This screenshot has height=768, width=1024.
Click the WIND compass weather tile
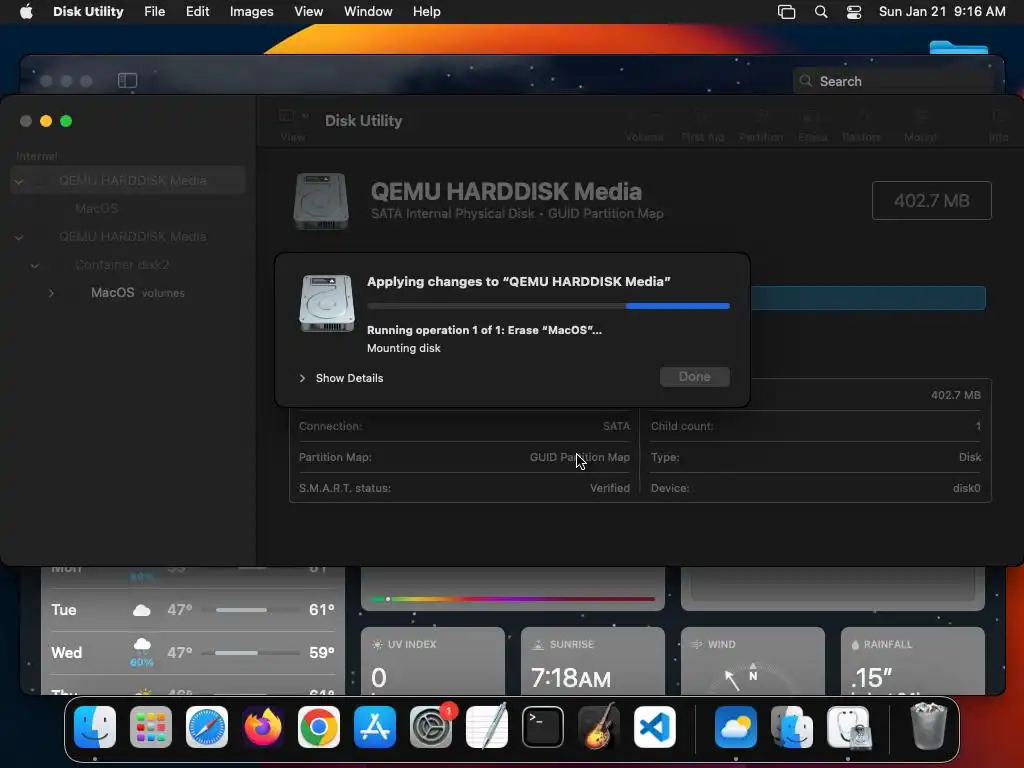coord(752,661)
